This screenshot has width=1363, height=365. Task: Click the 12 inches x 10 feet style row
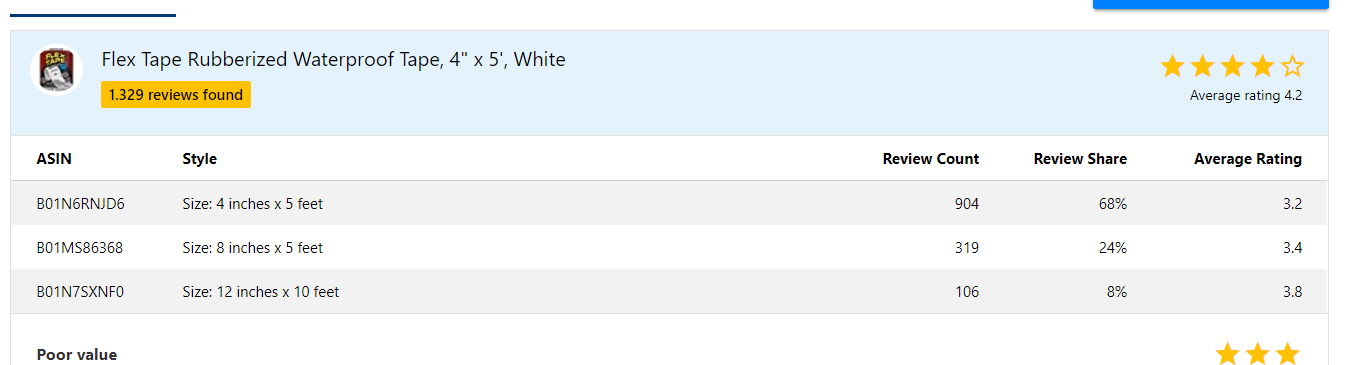669,292
